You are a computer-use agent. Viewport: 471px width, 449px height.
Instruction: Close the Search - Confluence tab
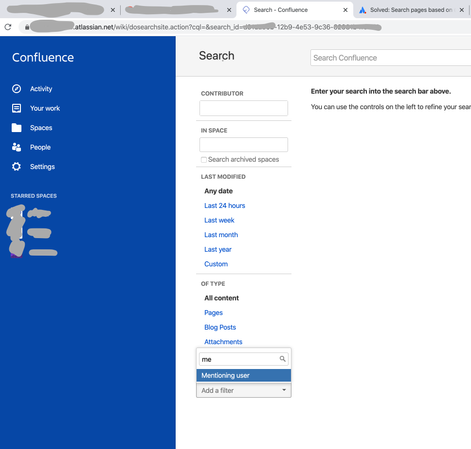click(345, 10)
